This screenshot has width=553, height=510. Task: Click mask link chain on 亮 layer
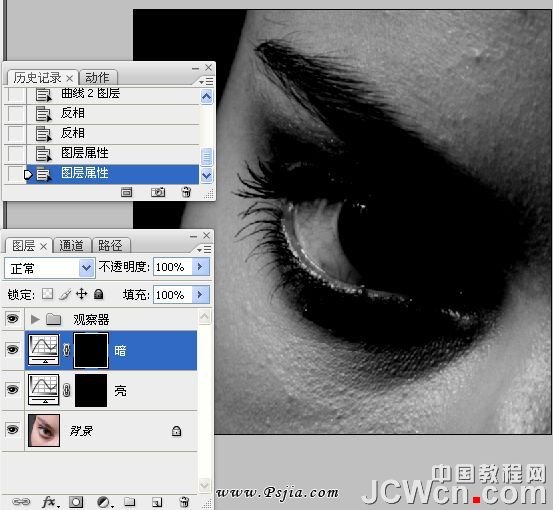[x=66, y=390]
